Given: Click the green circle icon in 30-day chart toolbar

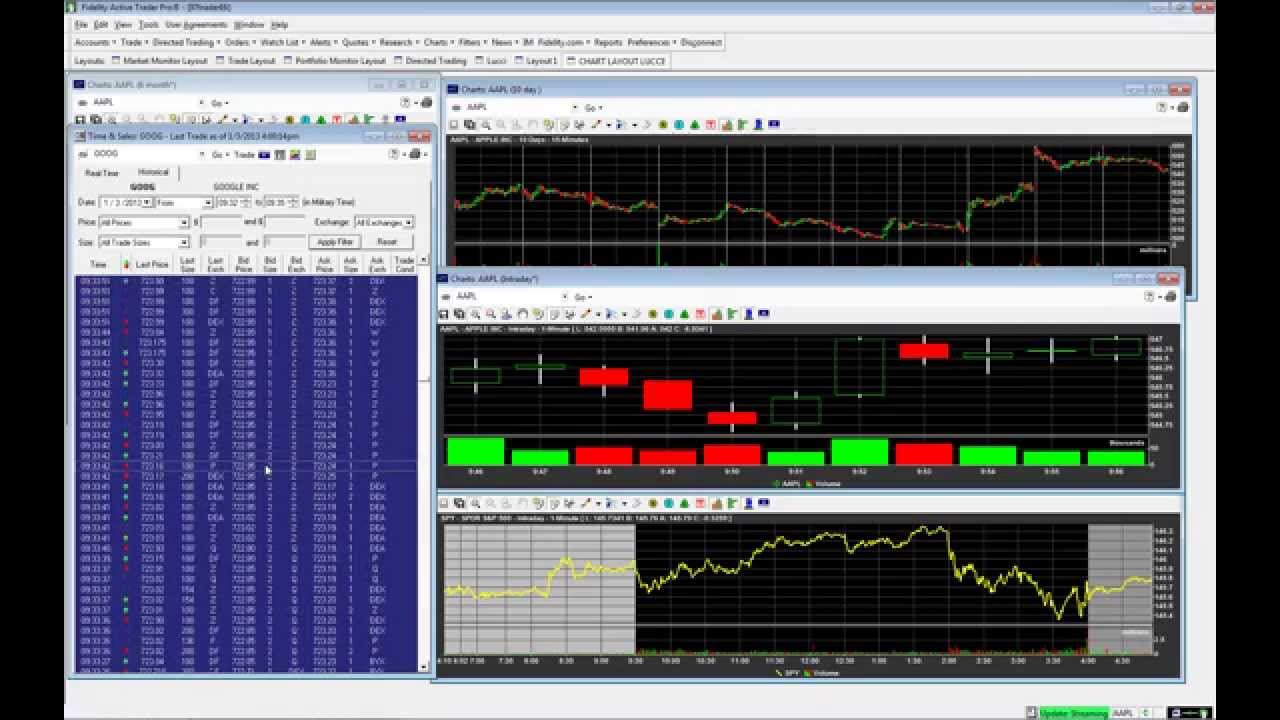Looking at the screenshot, I should 663,124.
